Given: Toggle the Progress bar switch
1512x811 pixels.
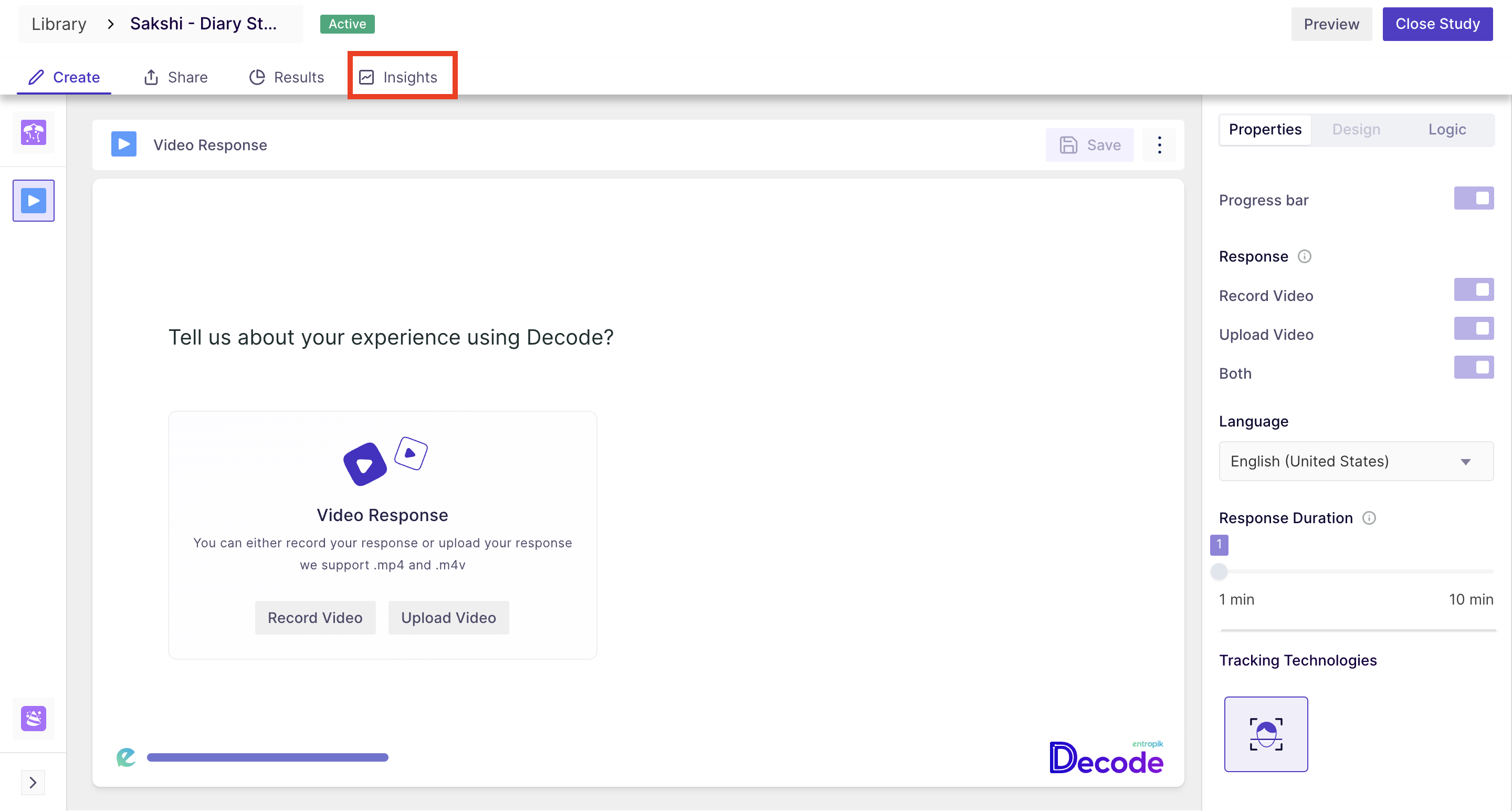Looking at the screenshot, I should tap(1473, 199).
